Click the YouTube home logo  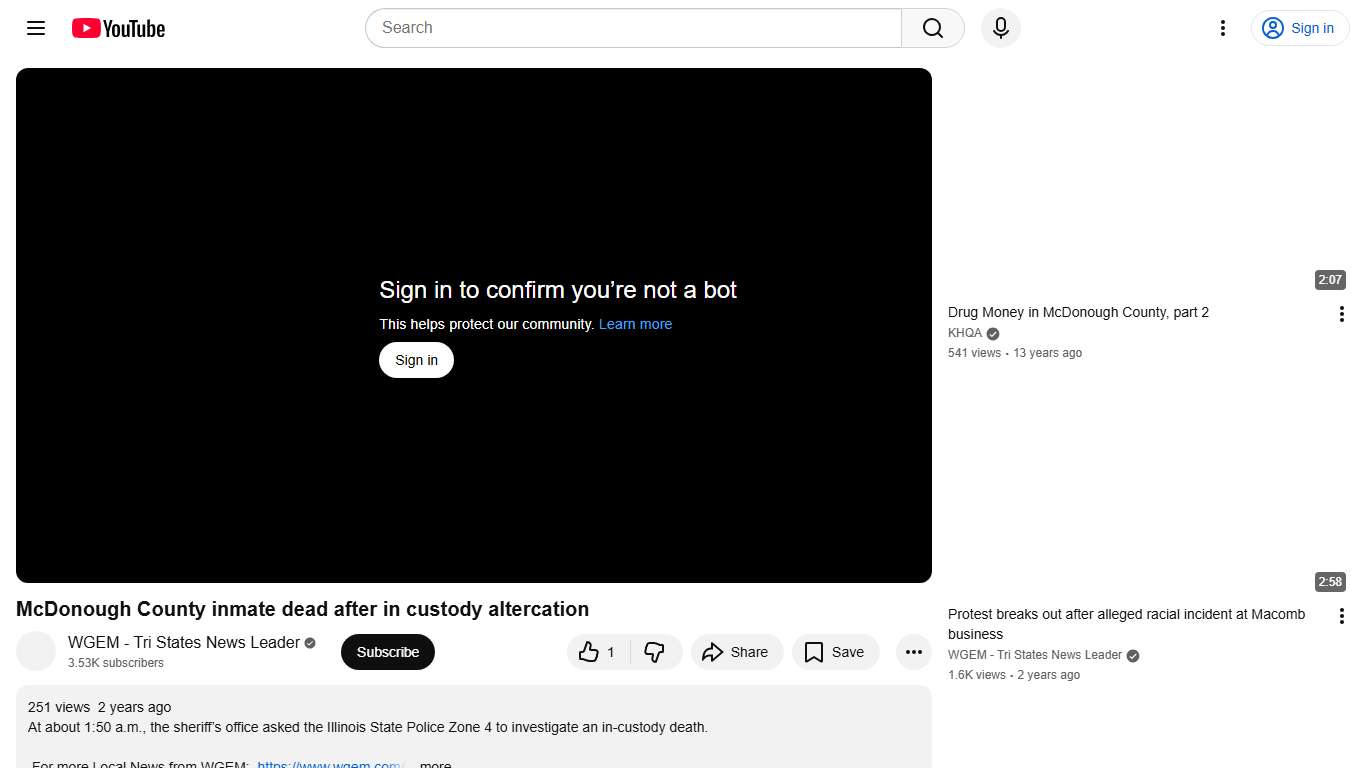click(118, 28)
